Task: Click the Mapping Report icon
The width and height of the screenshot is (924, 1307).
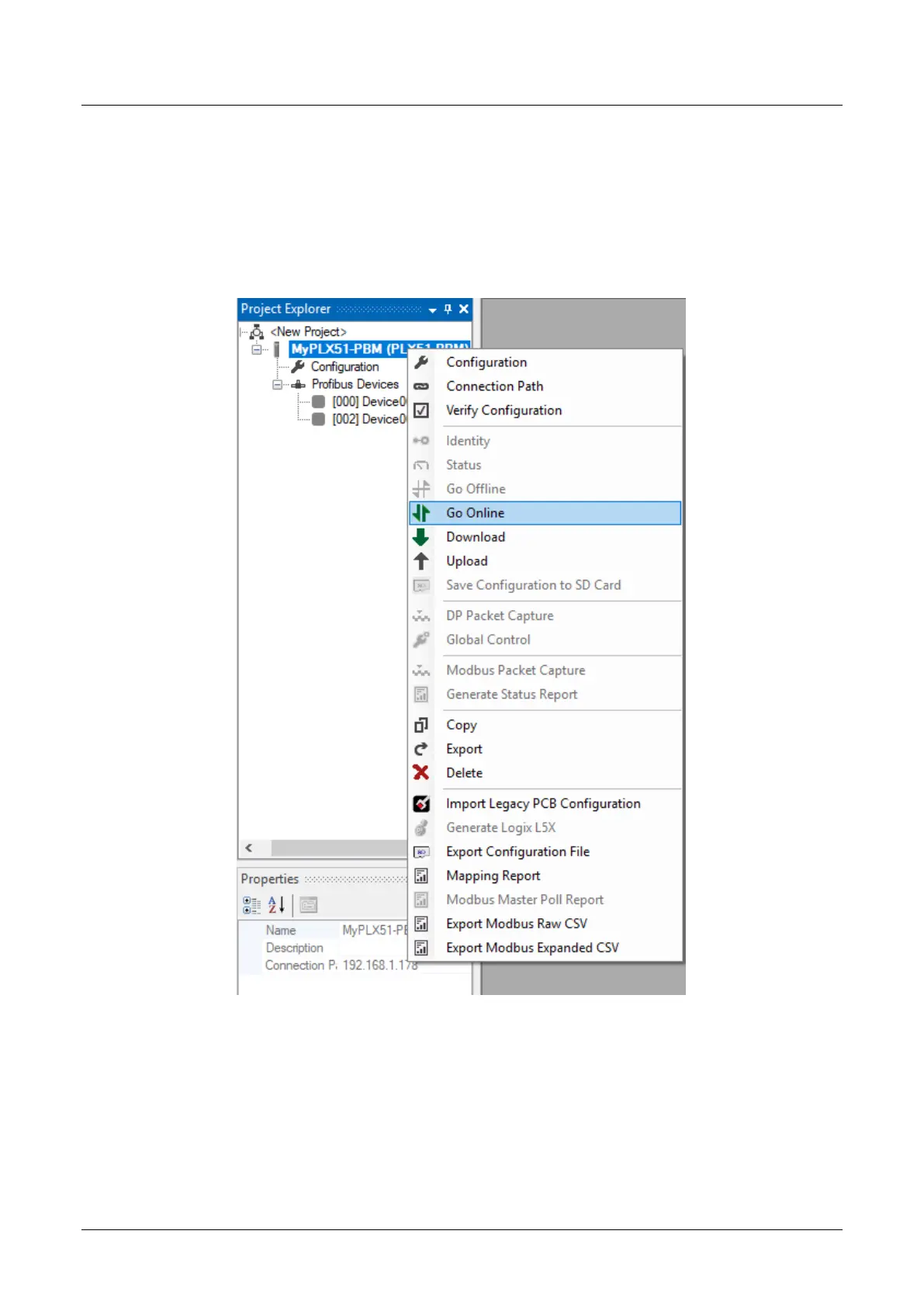Action: tap(421, 876)
